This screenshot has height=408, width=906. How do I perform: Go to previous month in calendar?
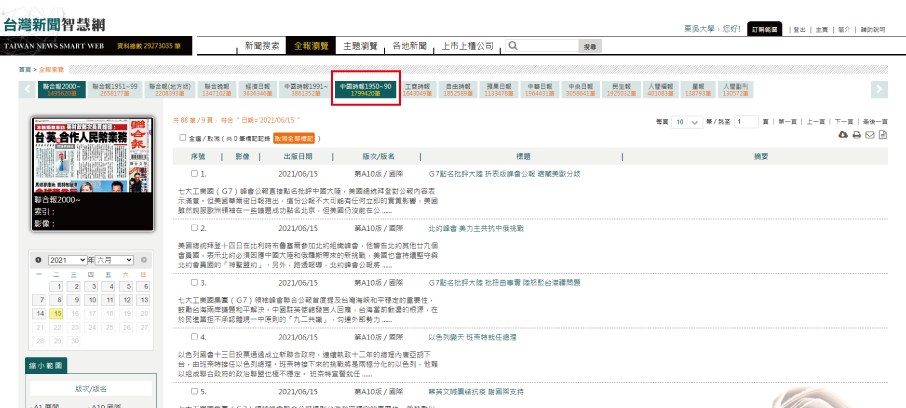click(38, 260)
